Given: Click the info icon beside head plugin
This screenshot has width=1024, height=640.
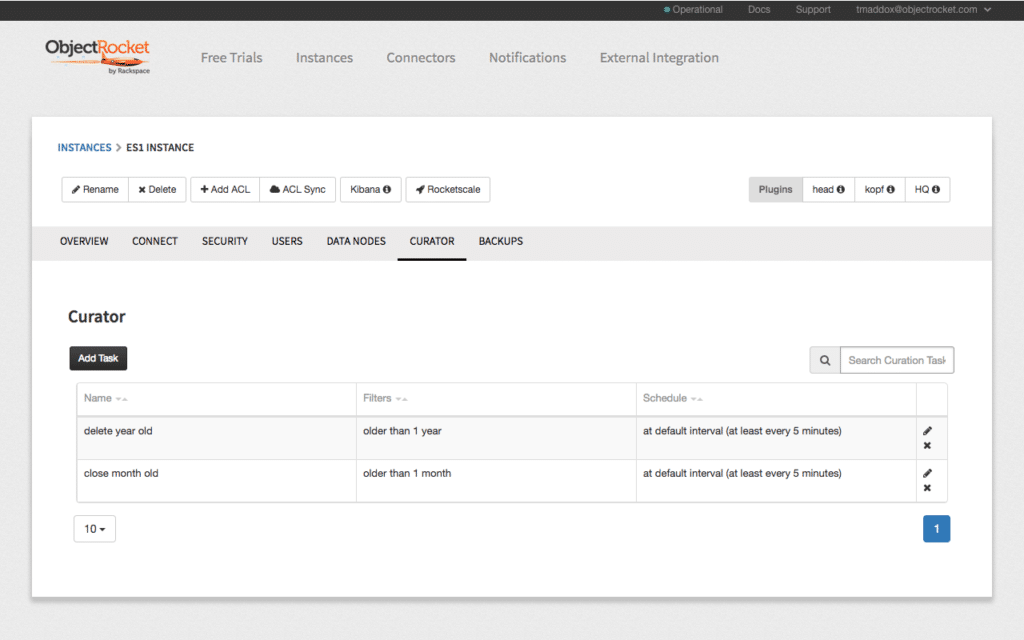Looking at the screenshot, I should (841, 189).
